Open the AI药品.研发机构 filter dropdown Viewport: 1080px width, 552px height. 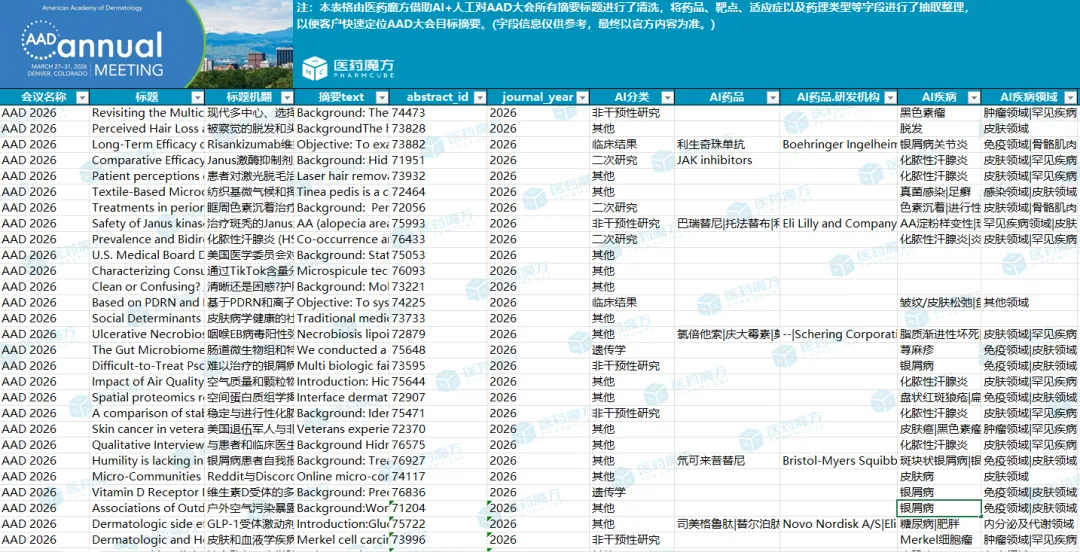point(890,97)
